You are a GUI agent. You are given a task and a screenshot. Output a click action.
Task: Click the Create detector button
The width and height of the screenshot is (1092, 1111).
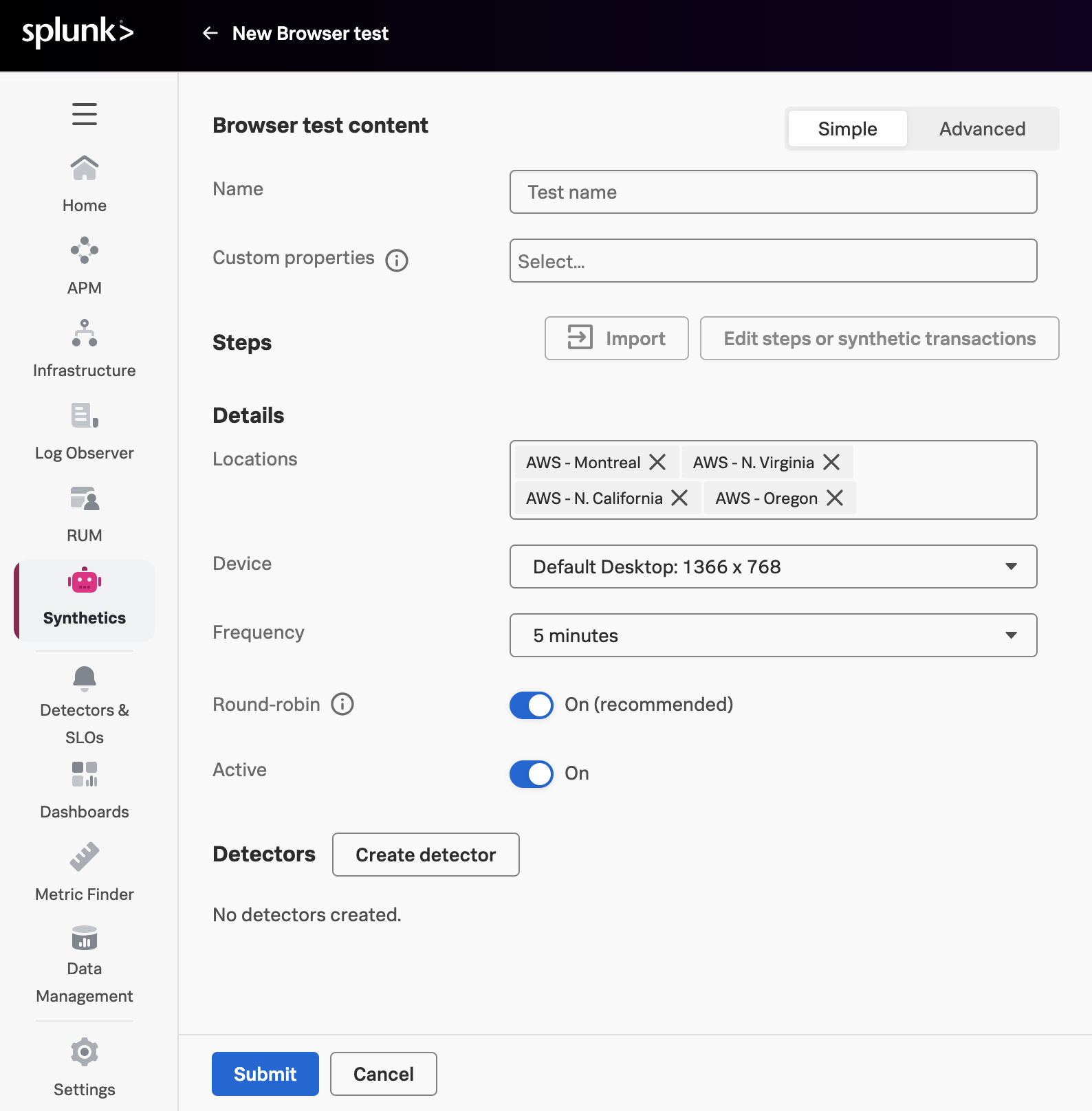click(x=426, y=855)
